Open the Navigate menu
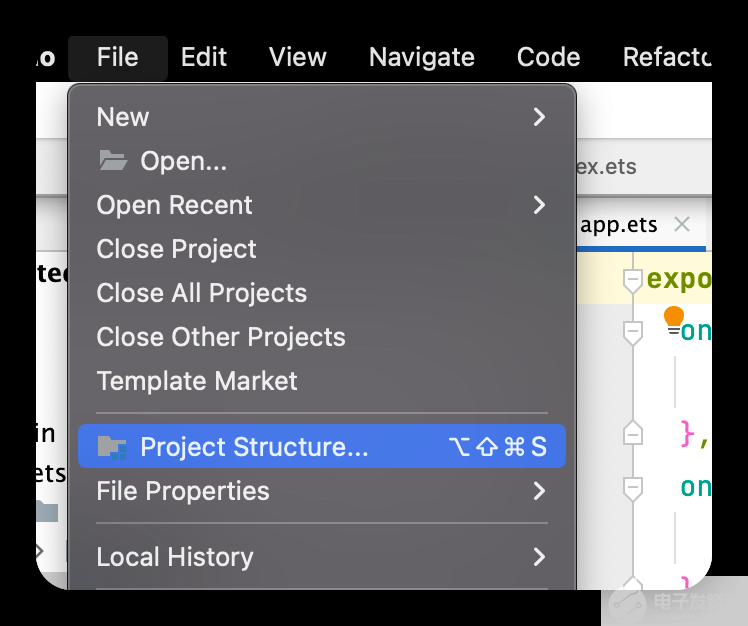The image size is (748, 626). 421,57
